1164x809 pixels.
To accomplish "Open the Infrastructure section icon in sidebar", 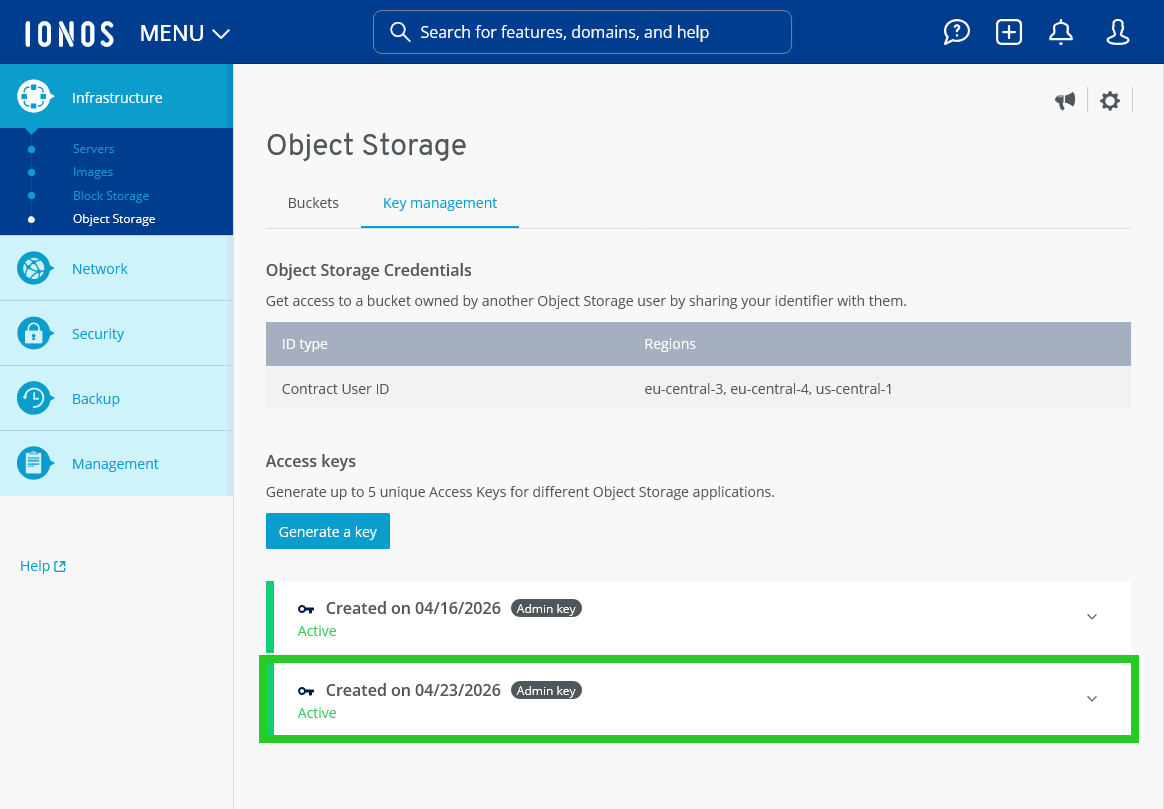I will 34,96.
